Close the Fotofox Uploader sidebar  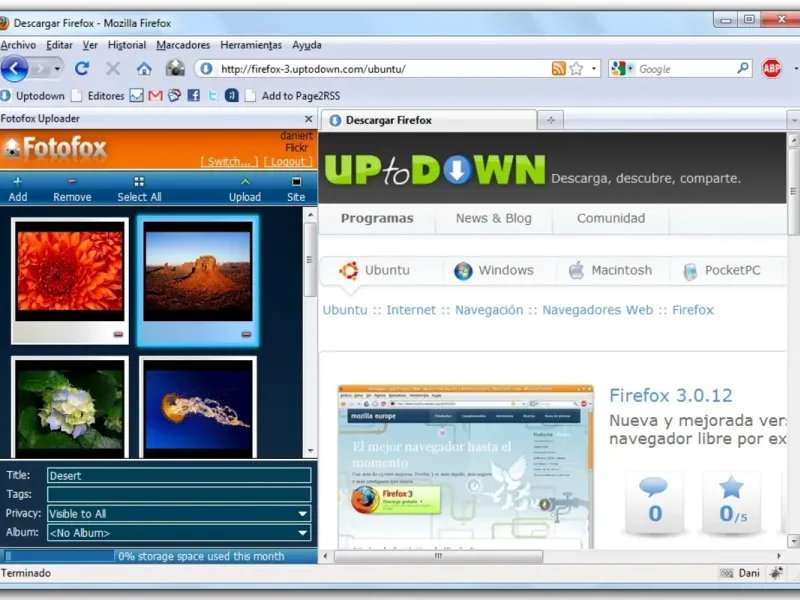tap(308, 119)
